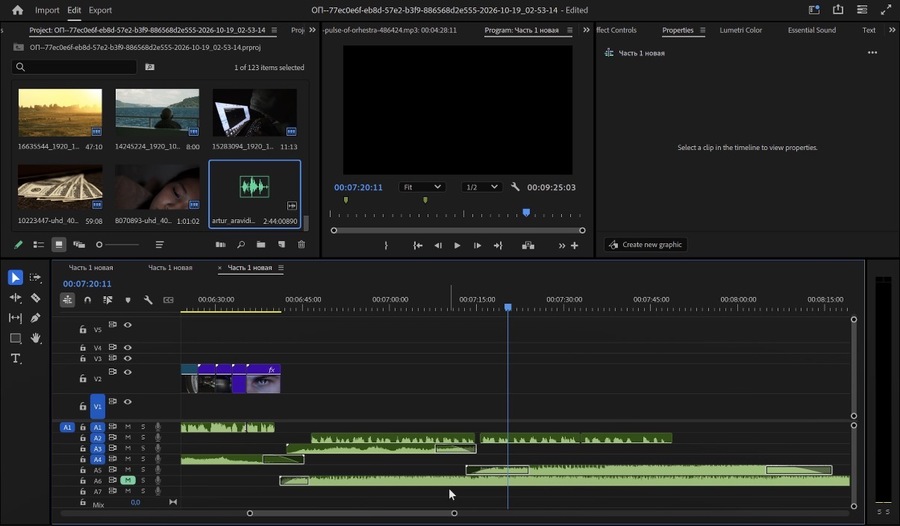Open the Export tab
Image resolution: width=900 pixels, height=526 pixels.
(100, 10)
